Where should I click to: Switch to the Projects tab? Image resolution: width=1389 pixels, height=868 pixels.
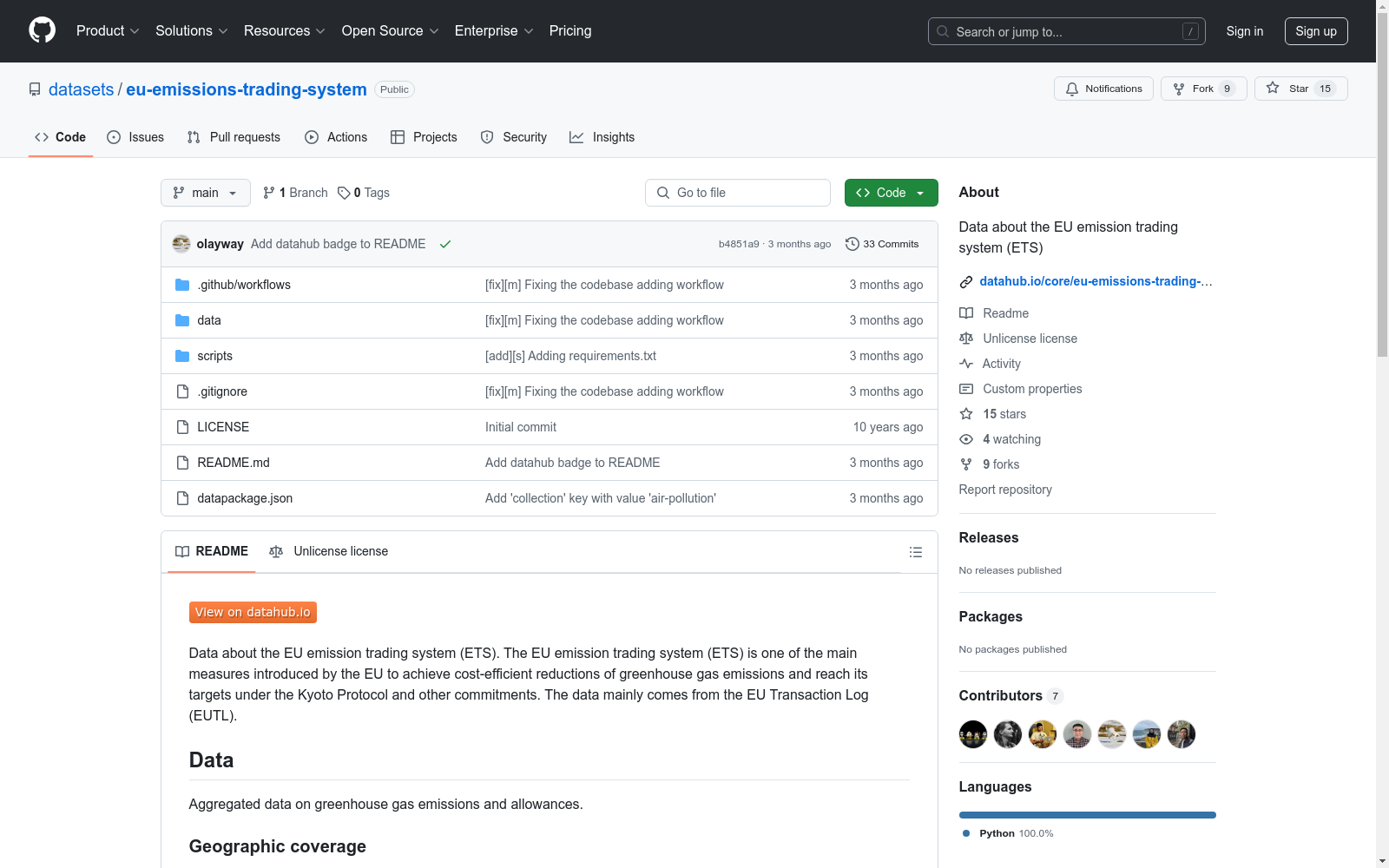coord(424,137)
